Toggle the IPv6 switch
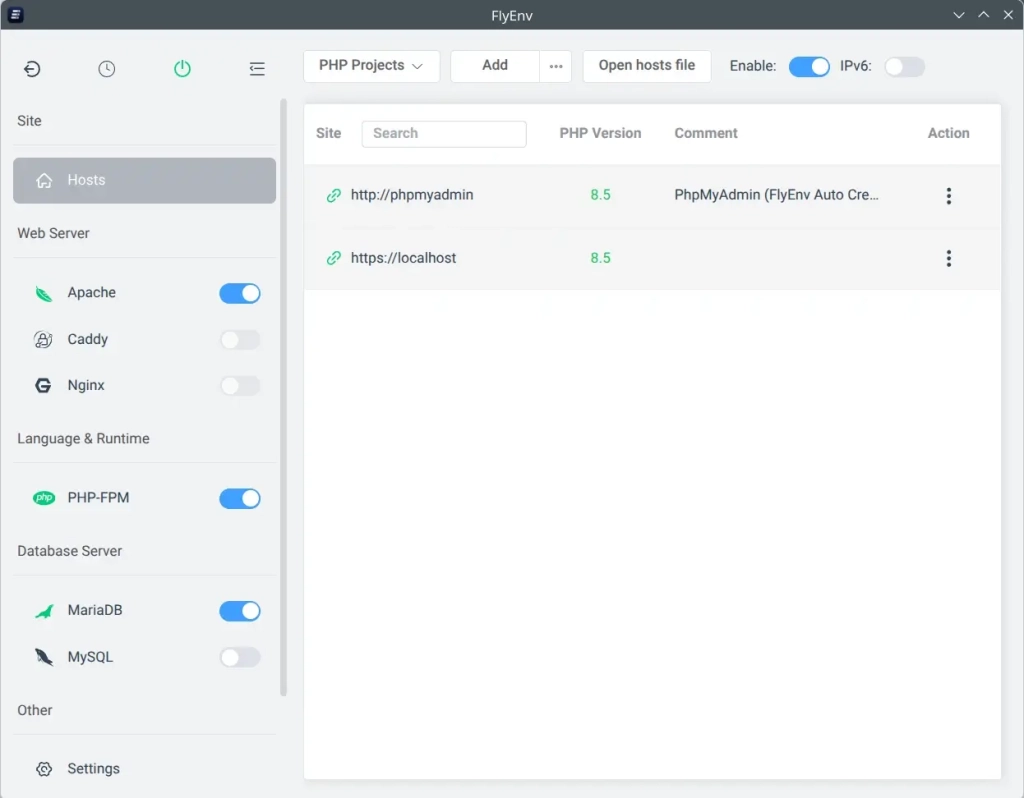This screenshot has height=798, width=1024. [x=904, y=66]
